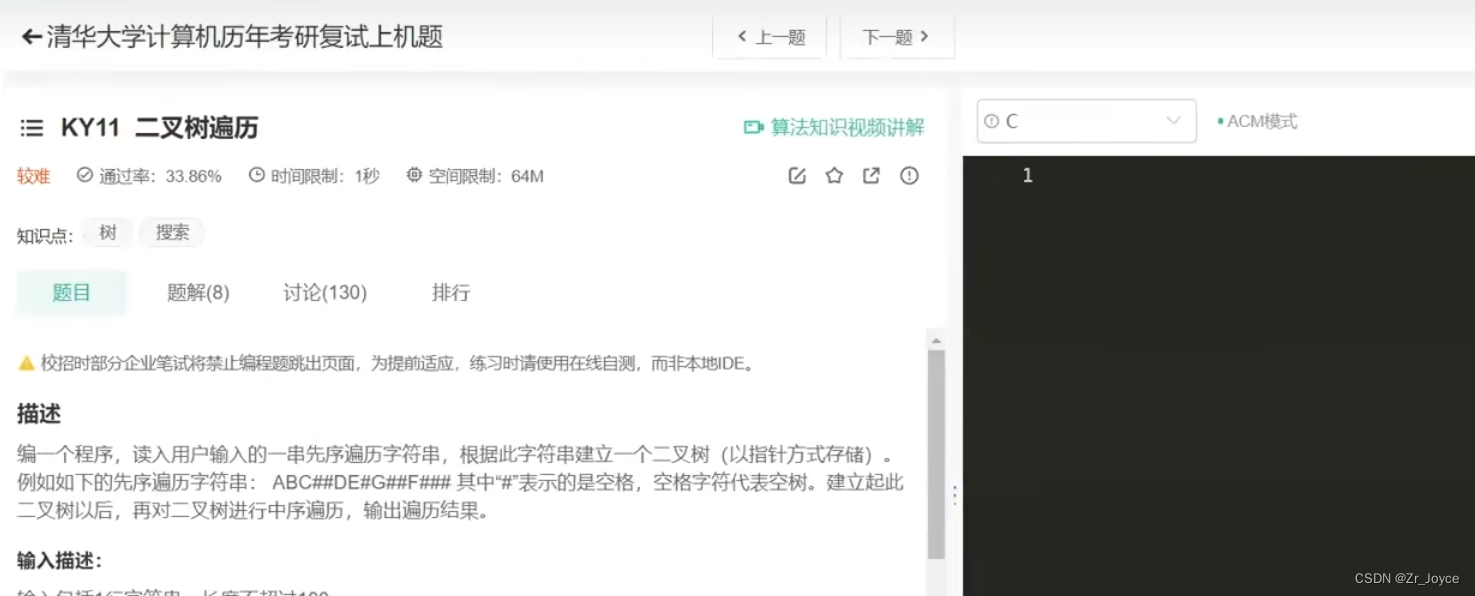Click the warning triangle icon

tap(27, 363)
